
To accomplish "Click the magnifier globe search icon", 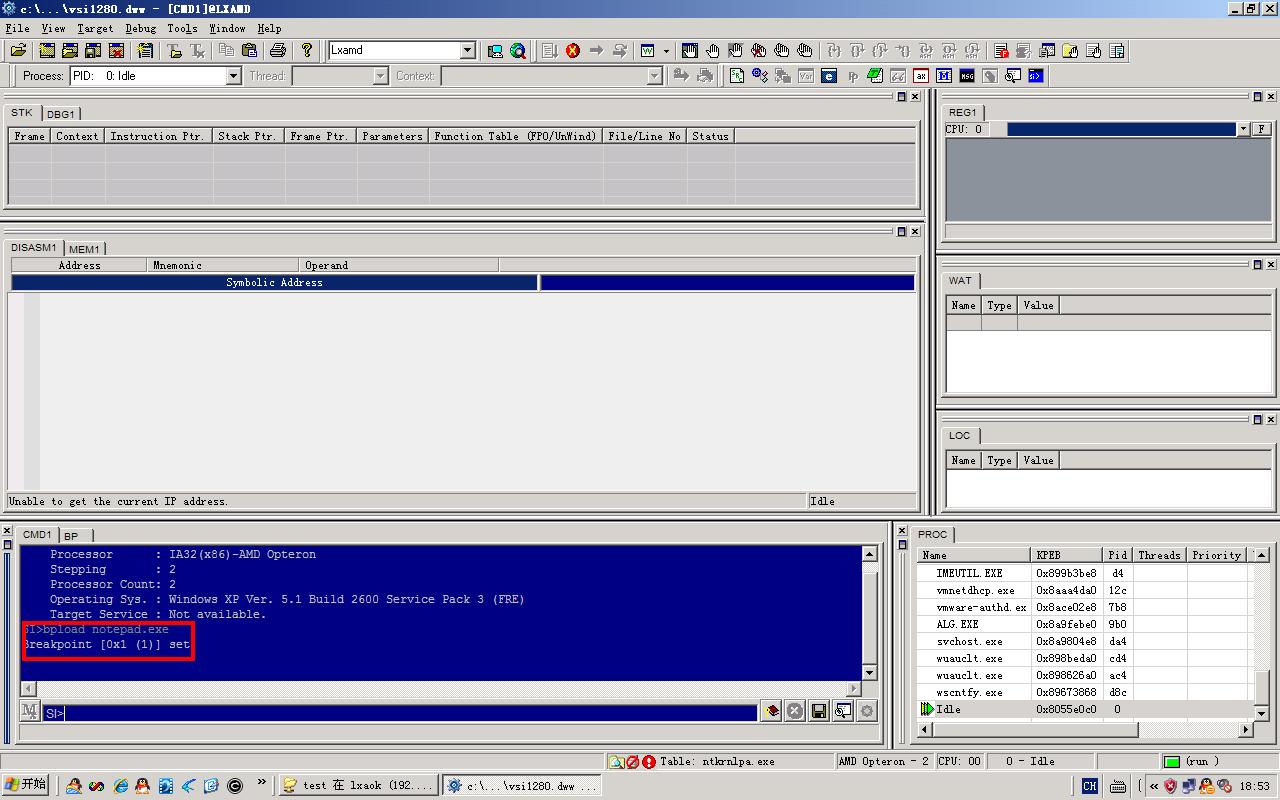I will (518, 51).
